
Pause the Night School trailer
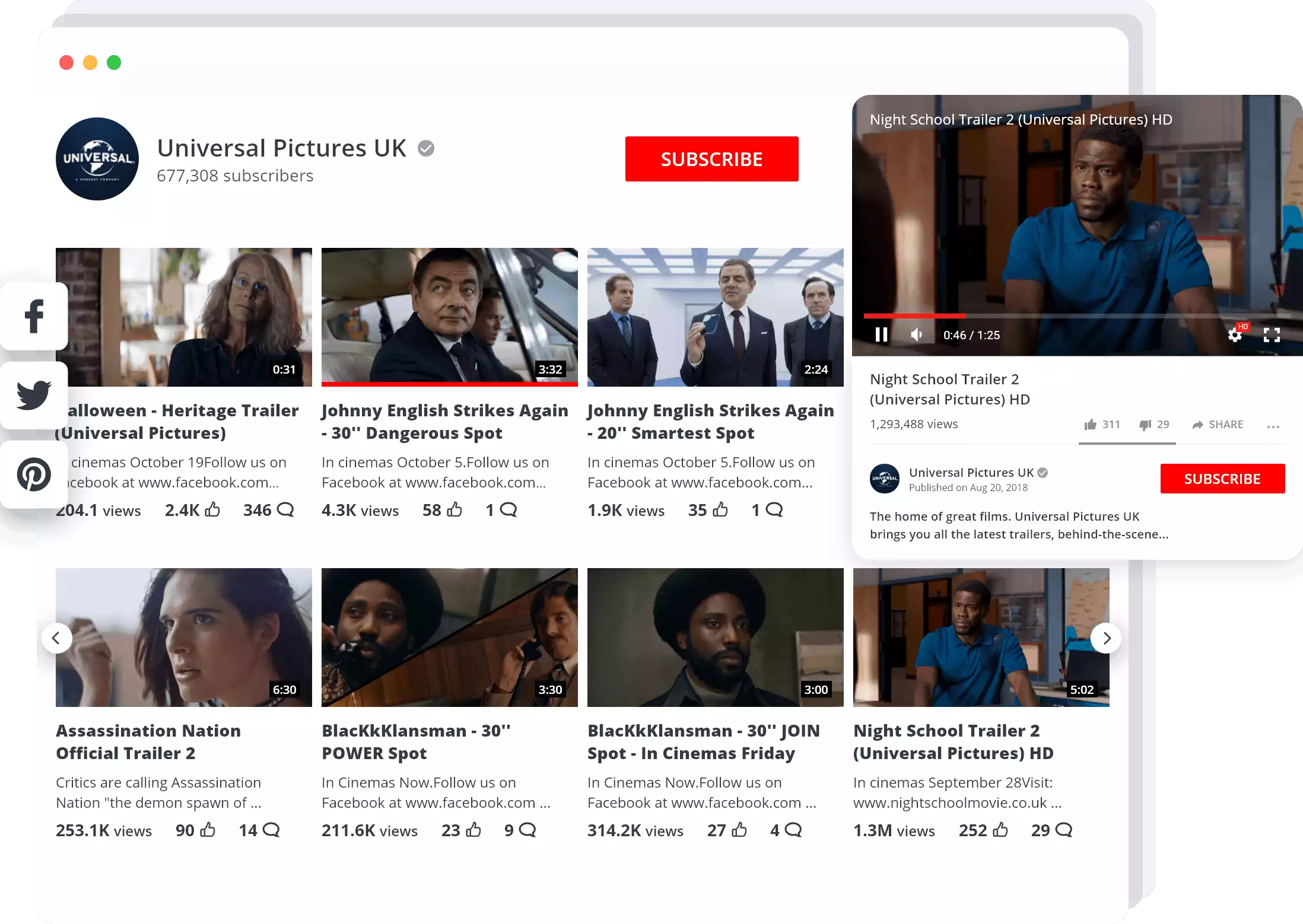[882, 335]
